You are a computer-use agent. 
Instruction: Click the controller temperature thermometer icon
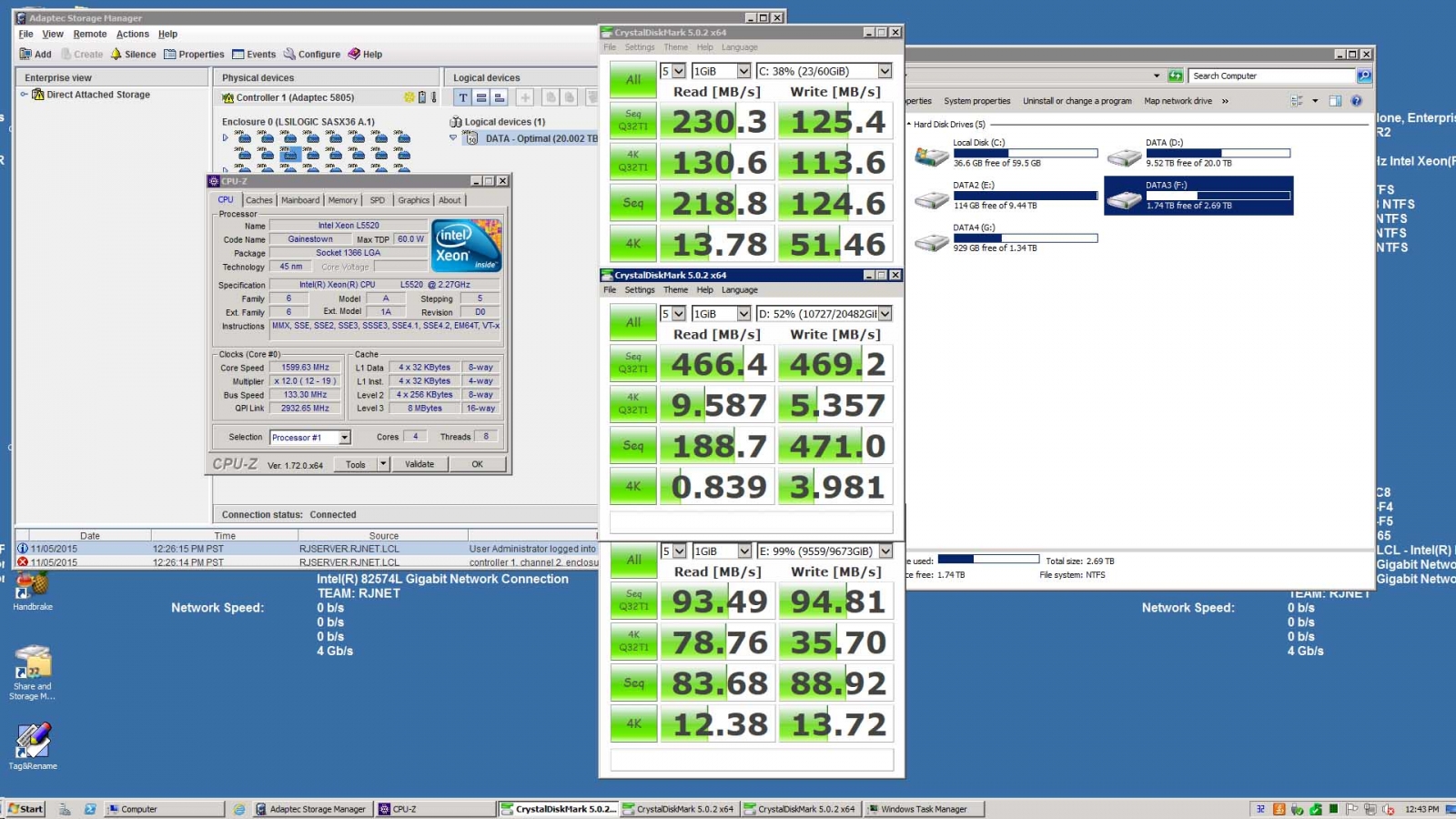[434, 97]
